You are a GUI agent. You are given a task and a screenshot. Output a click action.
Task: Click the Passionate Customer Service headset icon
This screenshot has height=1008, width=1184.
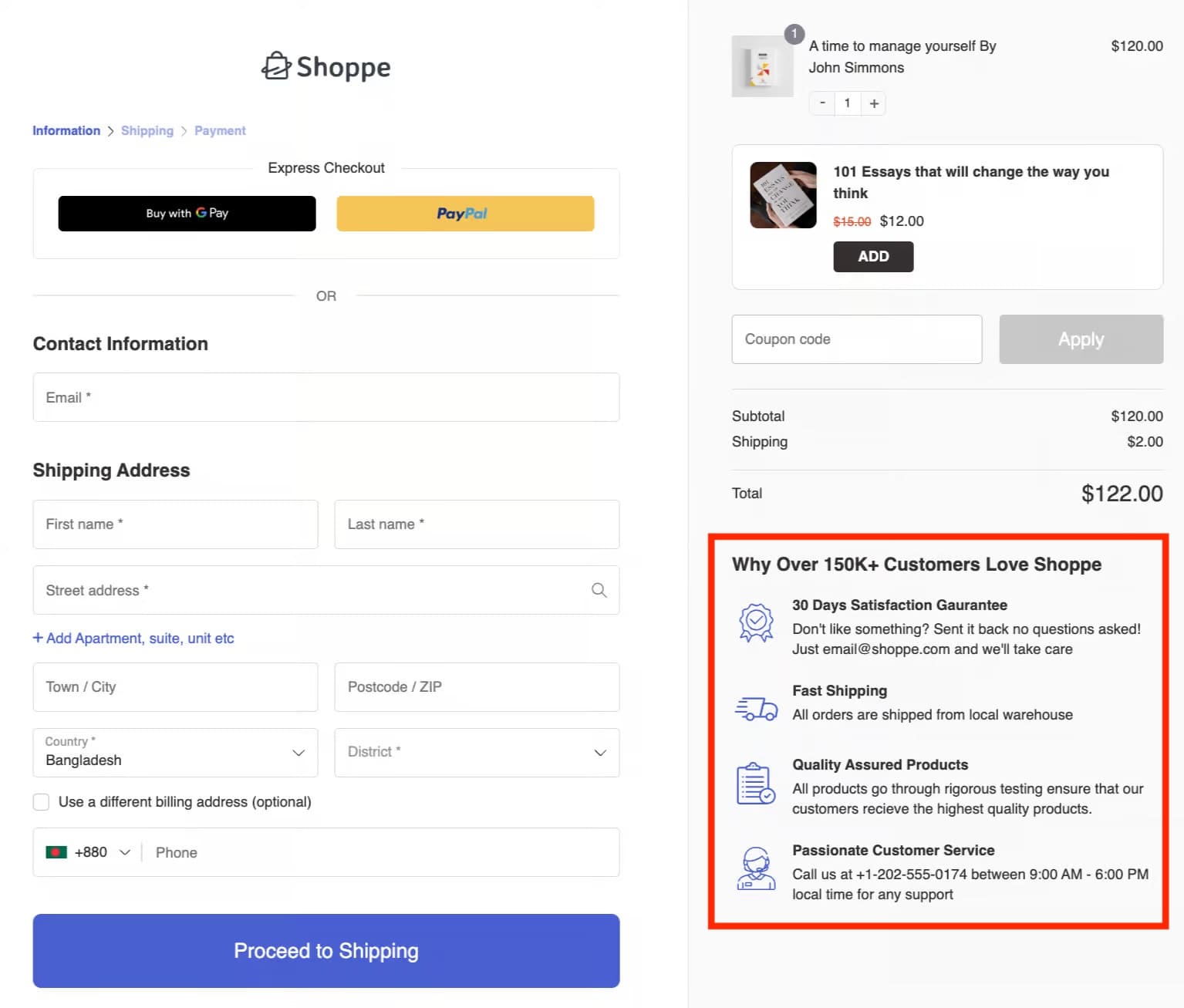755,869
